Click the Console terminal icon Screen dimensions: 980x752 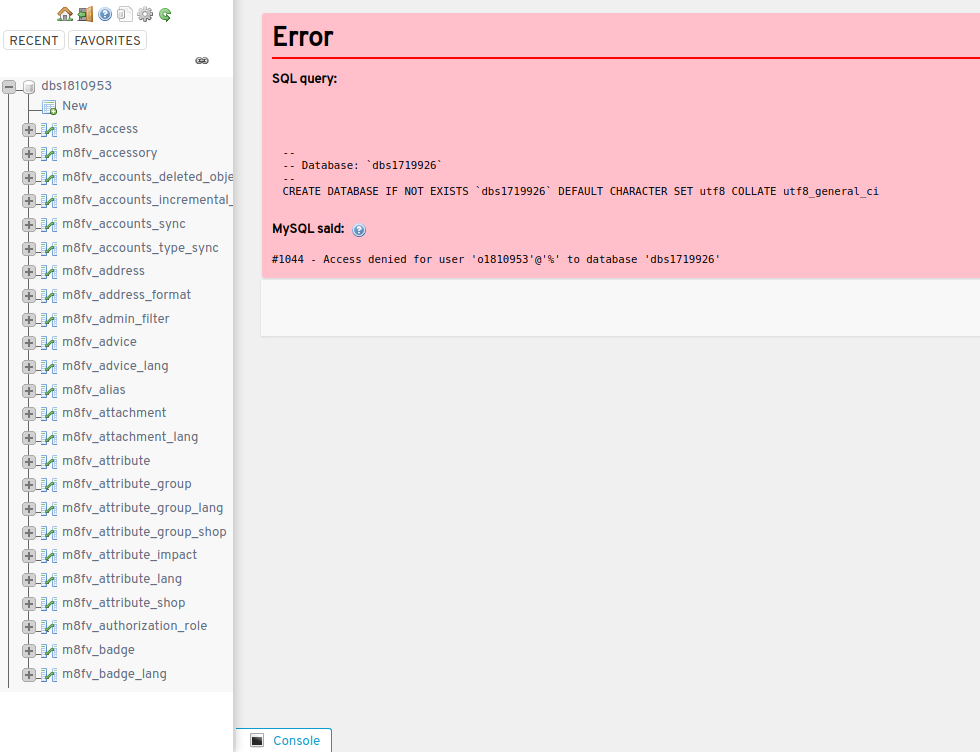pyautogui.click(x=257, y=740)
